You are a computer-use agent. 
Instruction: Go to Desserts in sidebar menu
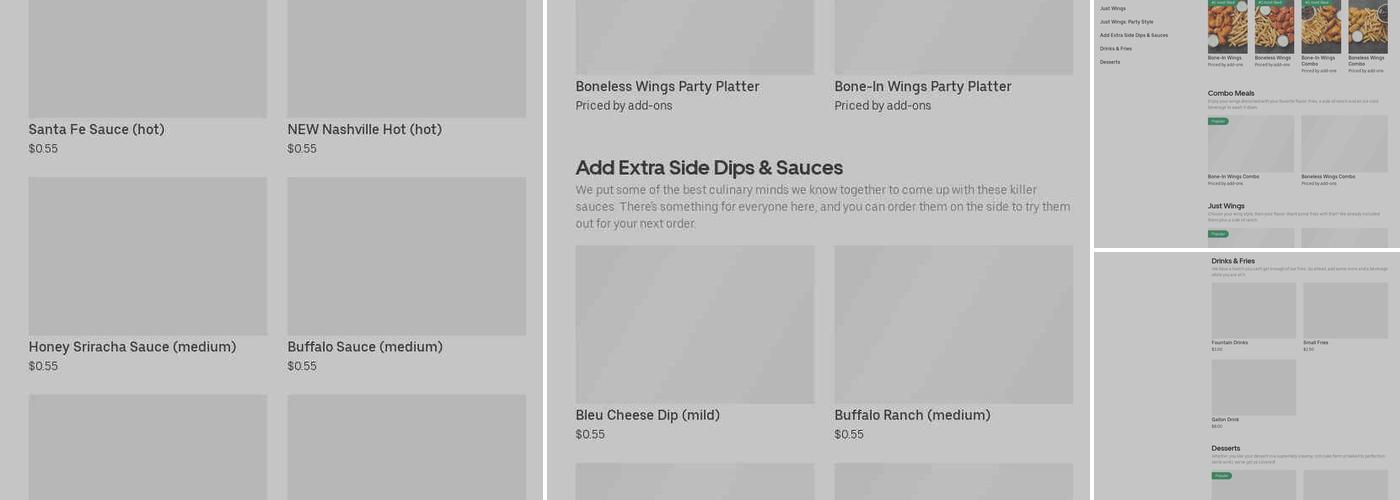[1110, 62]
